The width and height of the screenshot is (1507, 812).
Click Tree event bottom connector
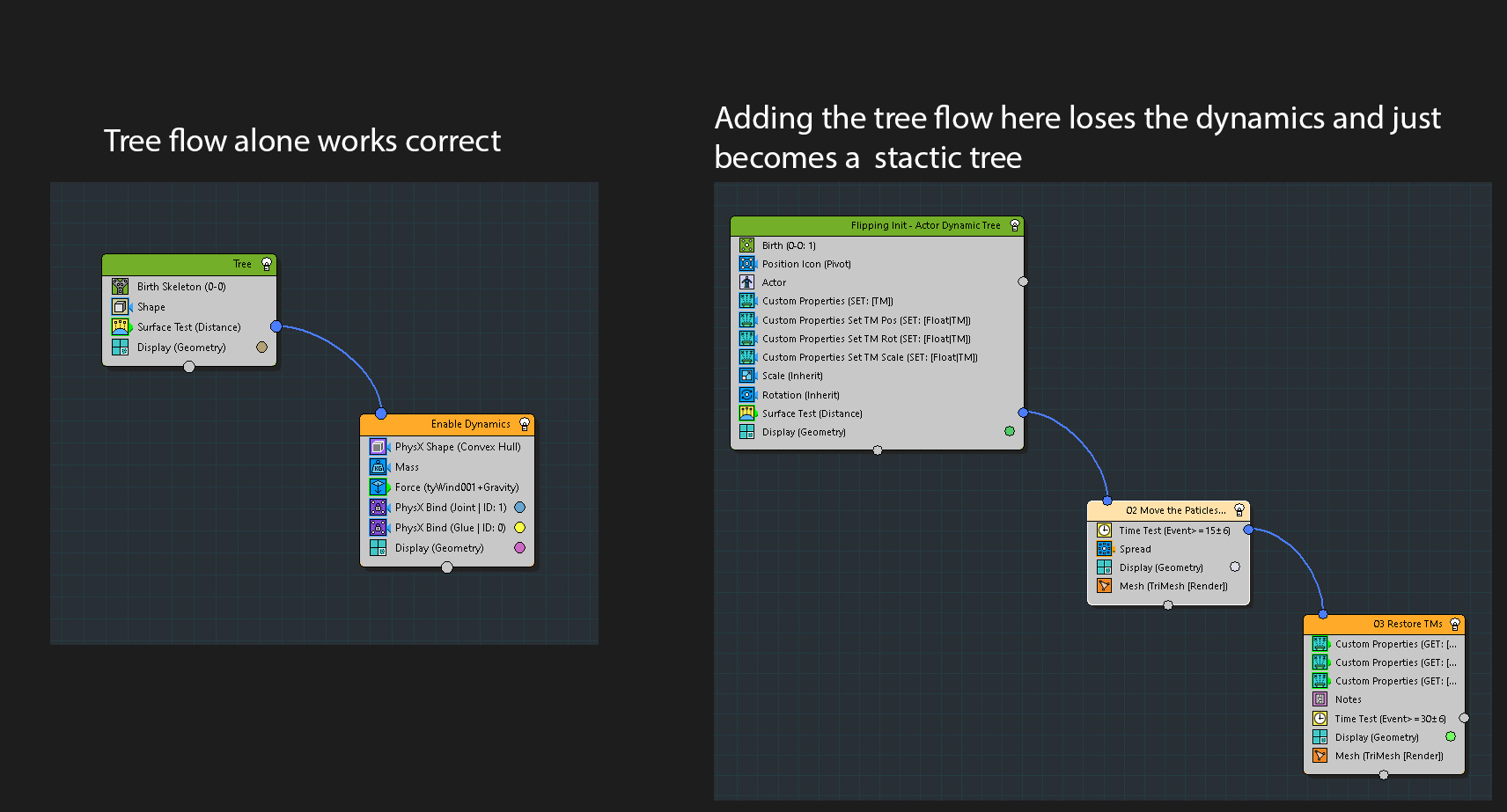click(x=189, y=367)
